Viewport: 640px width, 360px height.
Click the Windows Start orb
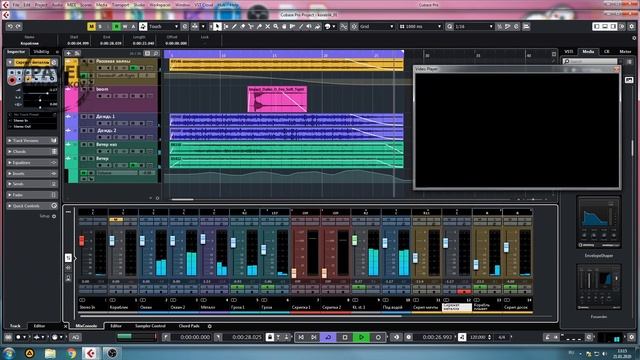tap(9, 353)
